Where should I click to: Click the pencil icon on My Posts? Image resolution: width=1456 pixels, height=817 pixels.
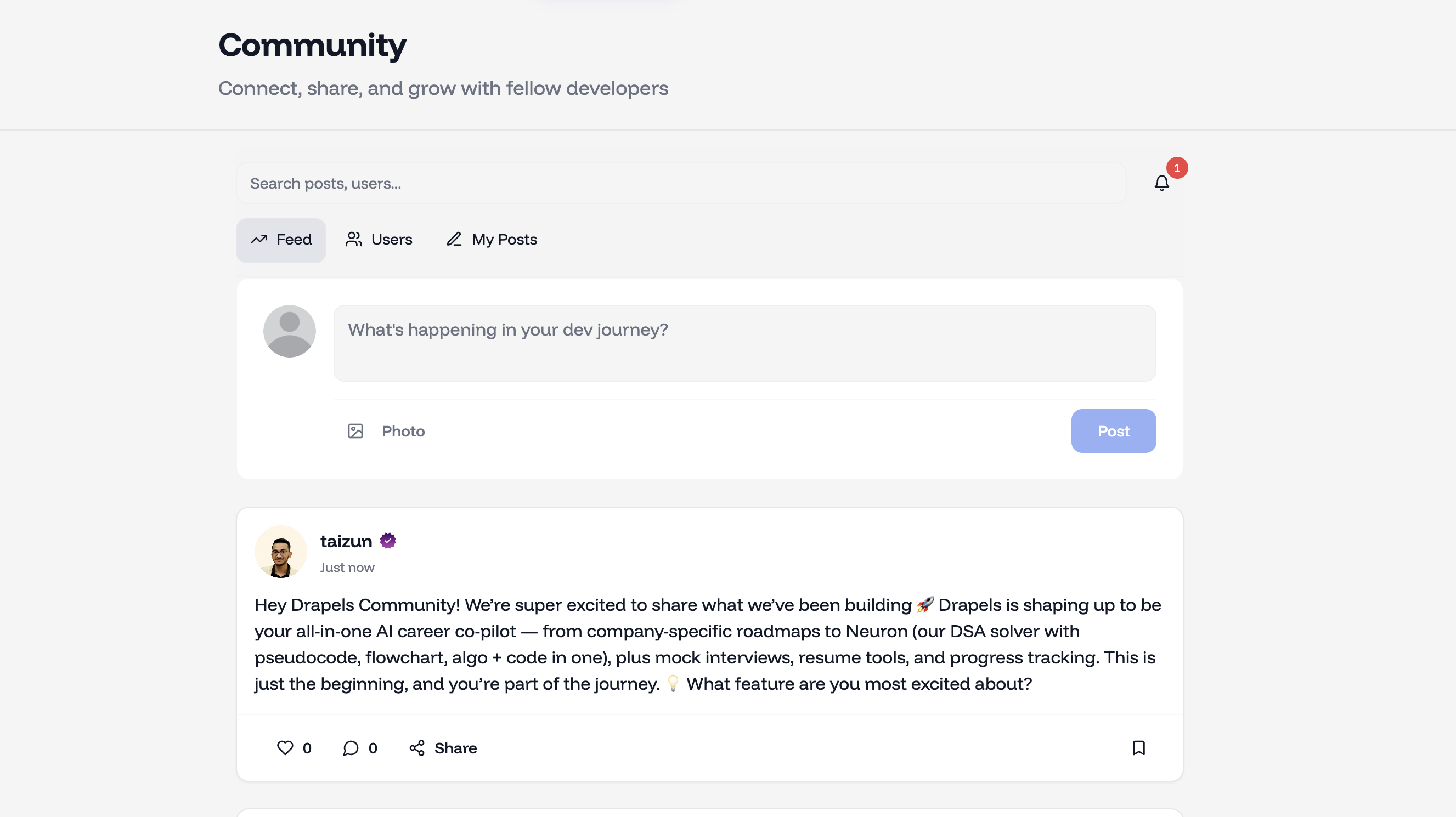pos(454,240)
